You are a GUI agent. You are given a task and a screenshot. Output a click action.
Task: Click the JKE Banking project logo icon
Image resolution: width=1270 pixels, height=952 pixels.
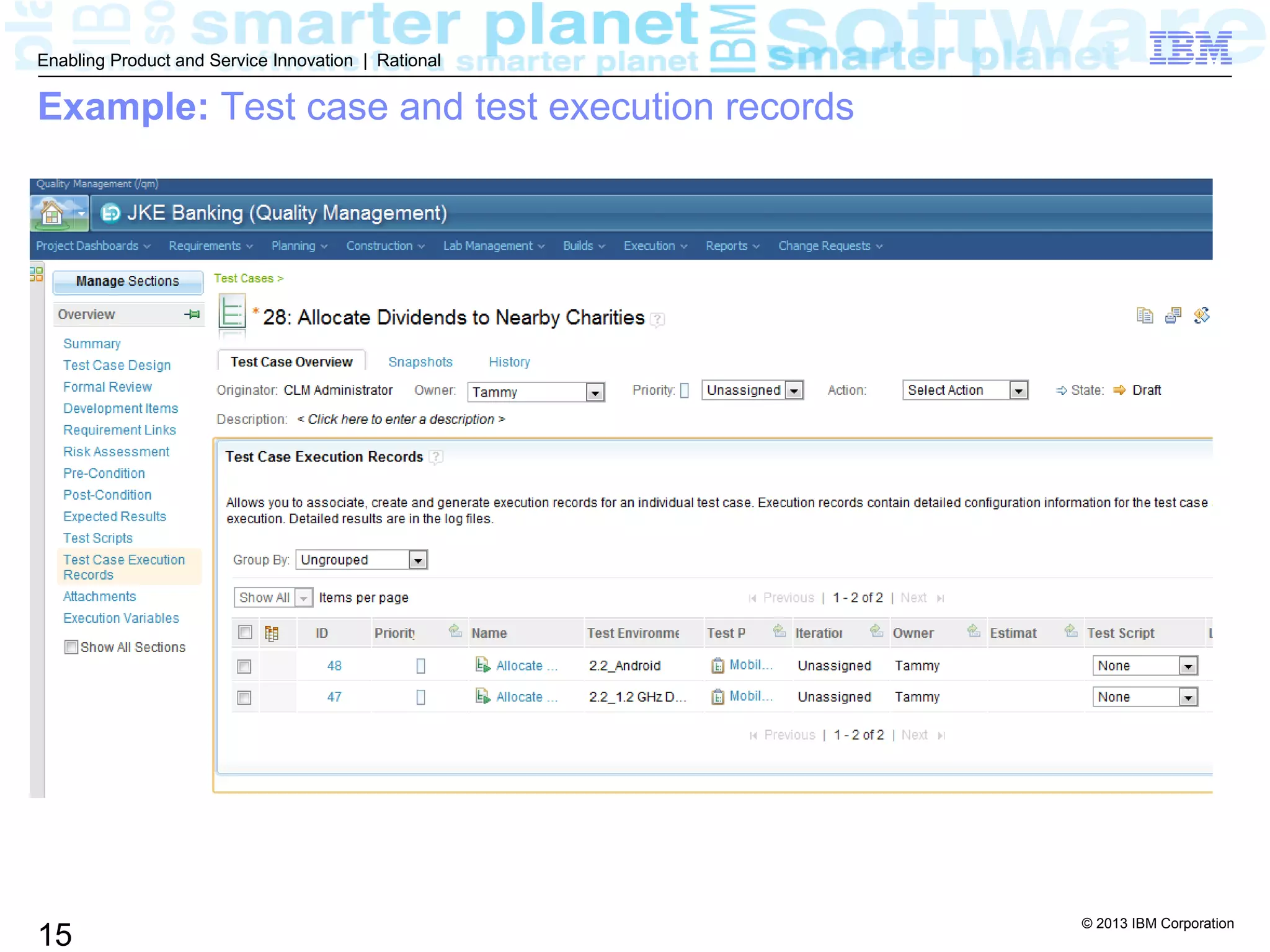[x=110, y=213]
